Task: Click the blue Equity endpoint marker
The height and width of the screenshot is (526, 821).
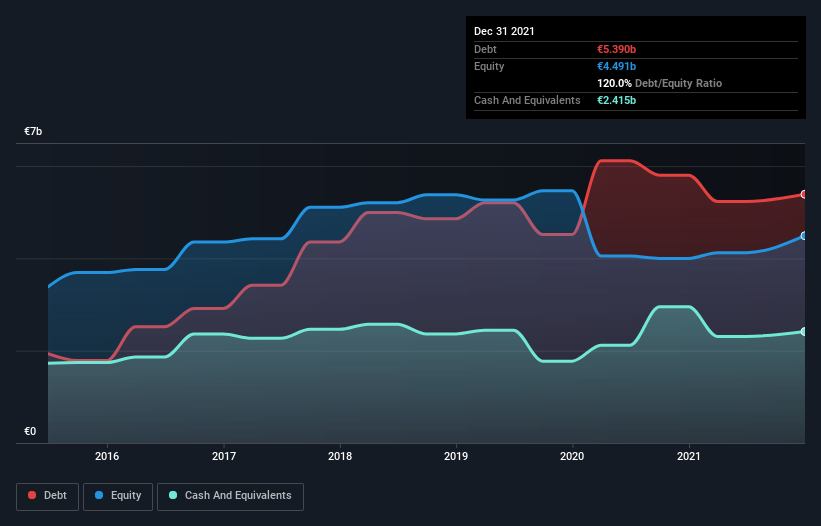Action: (804, 236)
